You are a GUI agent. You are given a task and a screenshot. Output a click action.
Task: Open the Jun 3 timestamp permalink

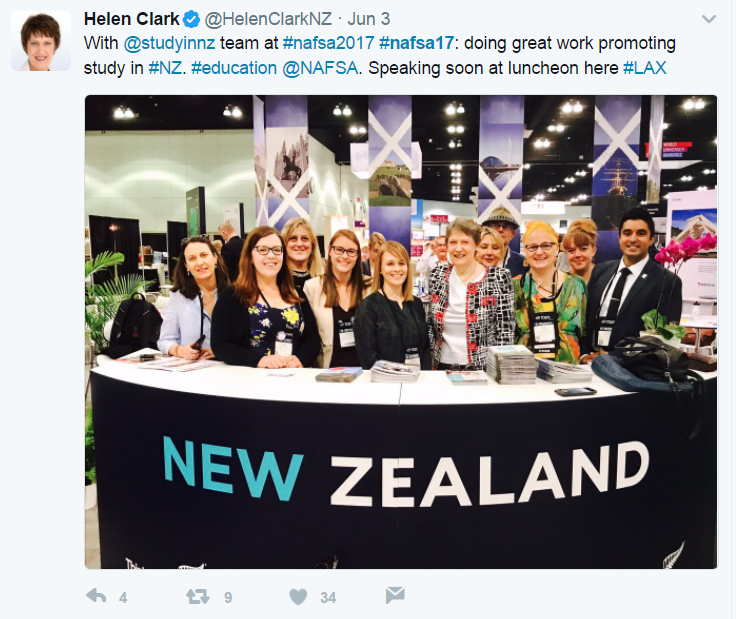point(368,19)
